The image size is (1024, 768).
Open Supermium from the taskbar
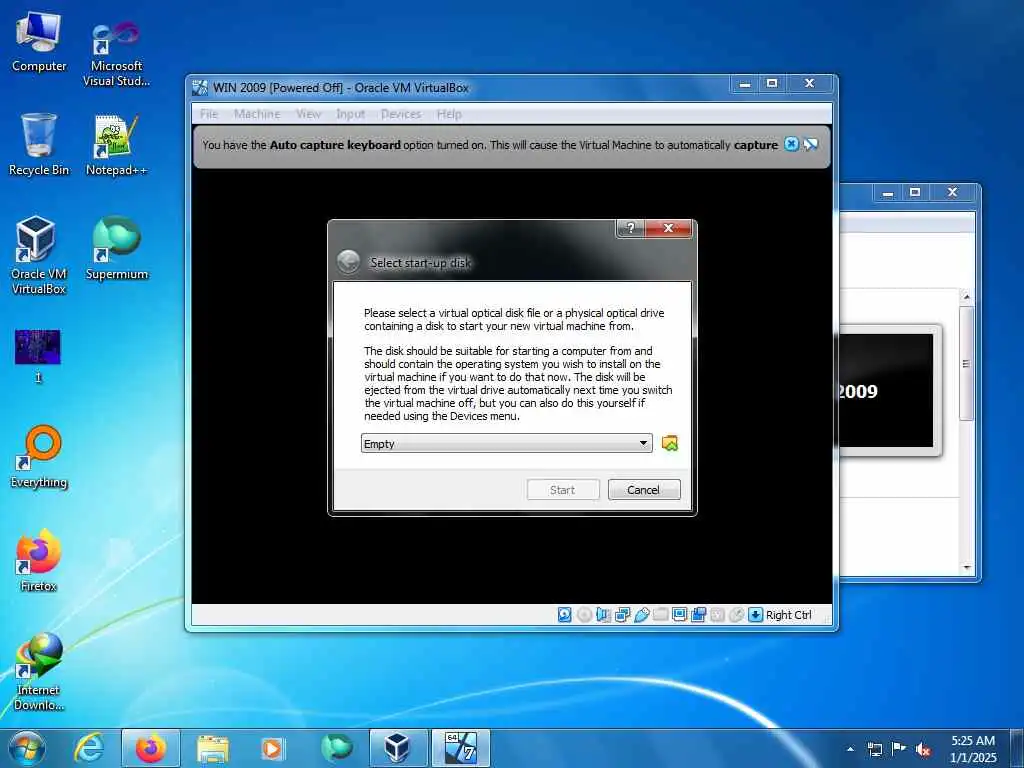click(x=336, y=748)
